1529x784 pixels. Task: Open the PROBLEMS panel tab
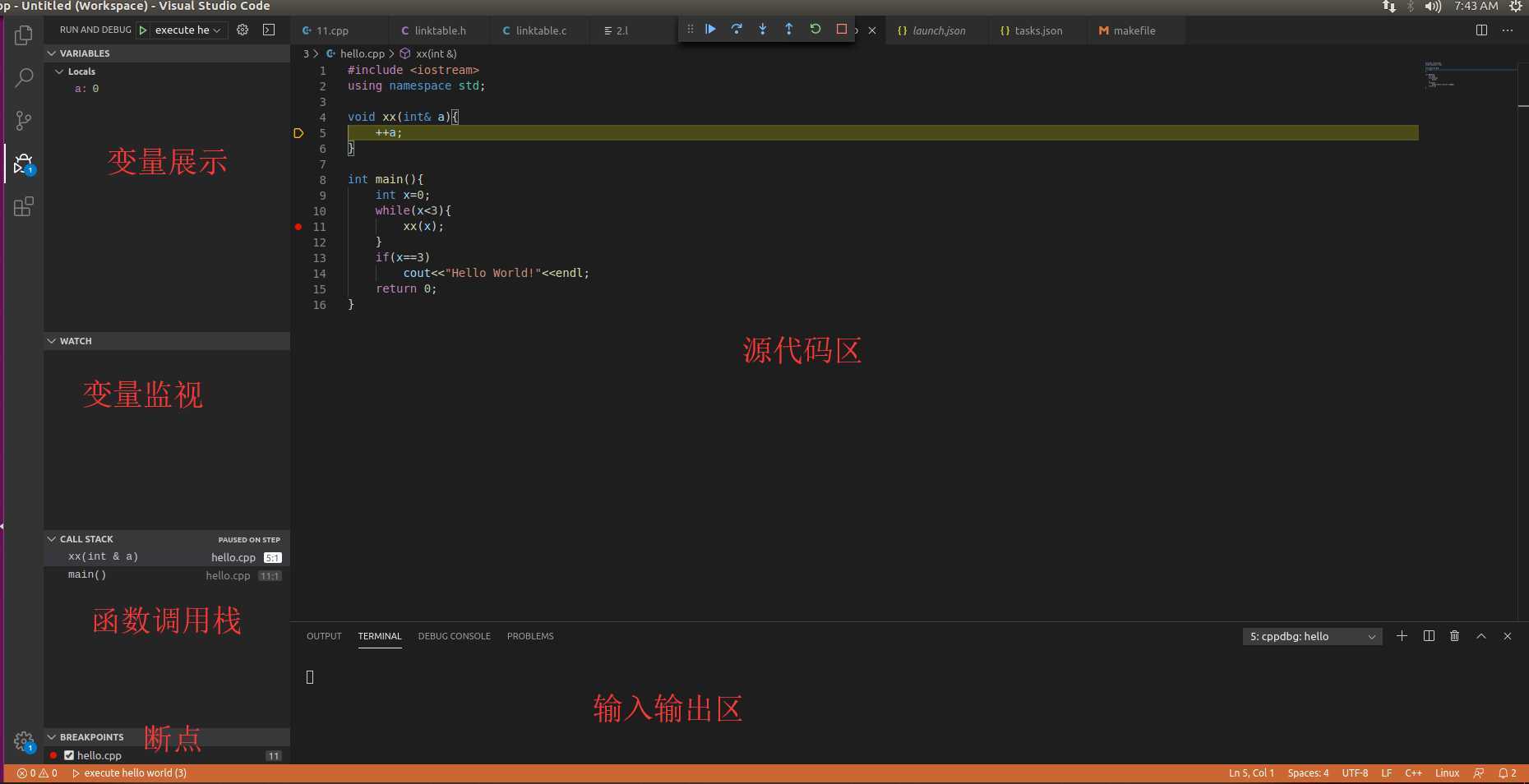pos(530,636)
